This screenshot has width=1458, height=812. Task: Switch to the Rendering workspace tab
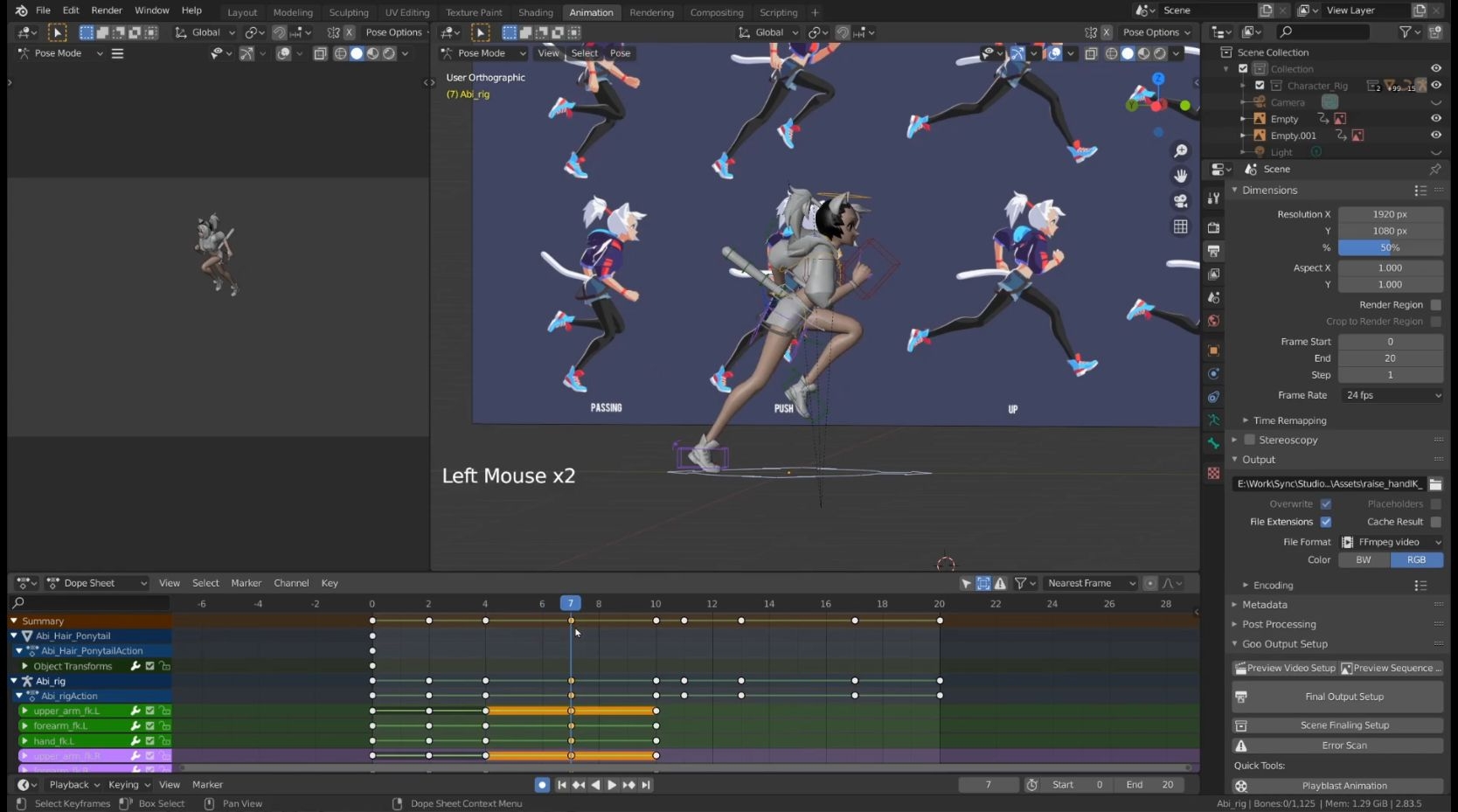pyautogui.click(x=652, y=12)
